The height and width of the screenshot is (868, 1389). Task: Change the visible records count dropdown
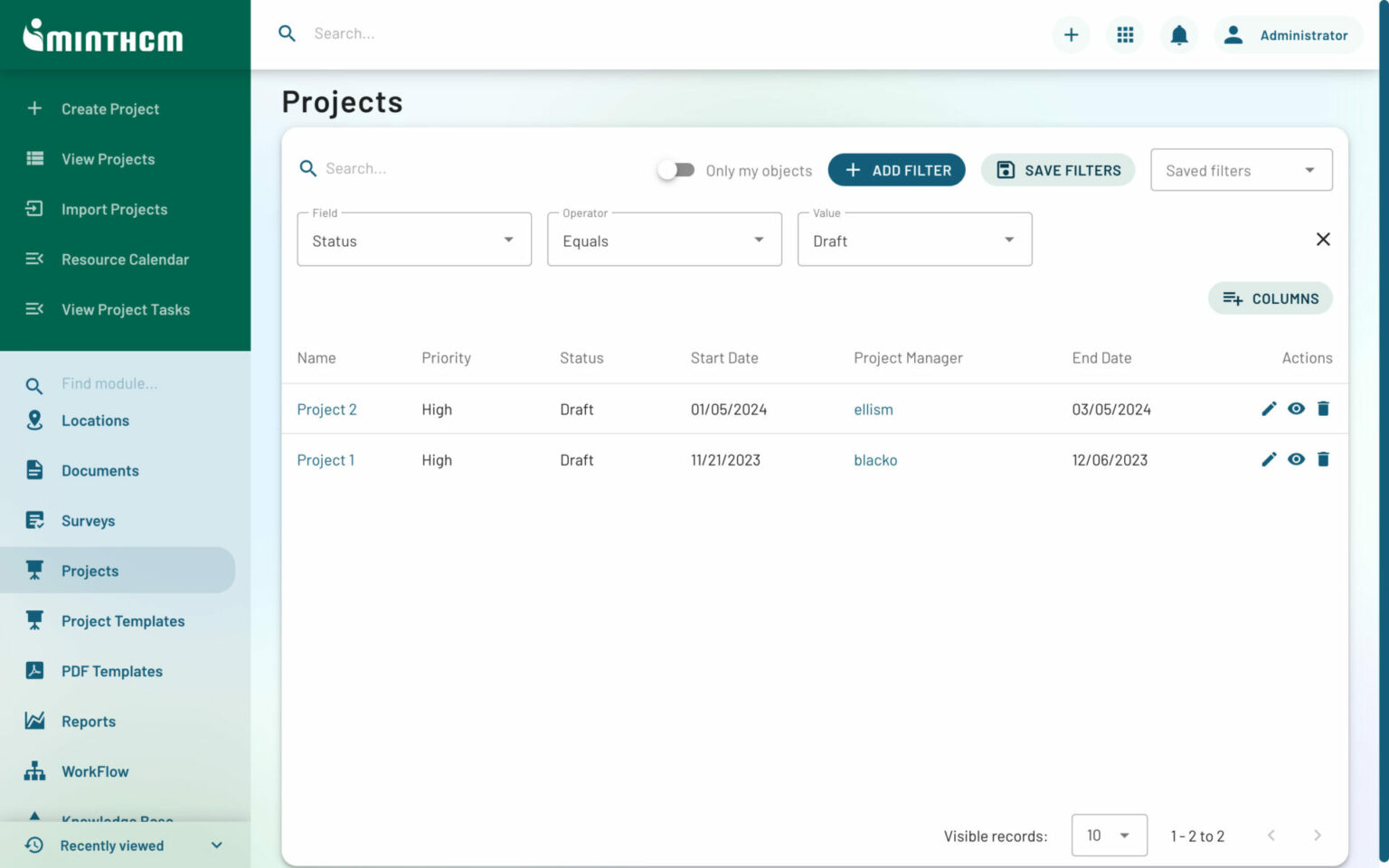[1109, 835]
